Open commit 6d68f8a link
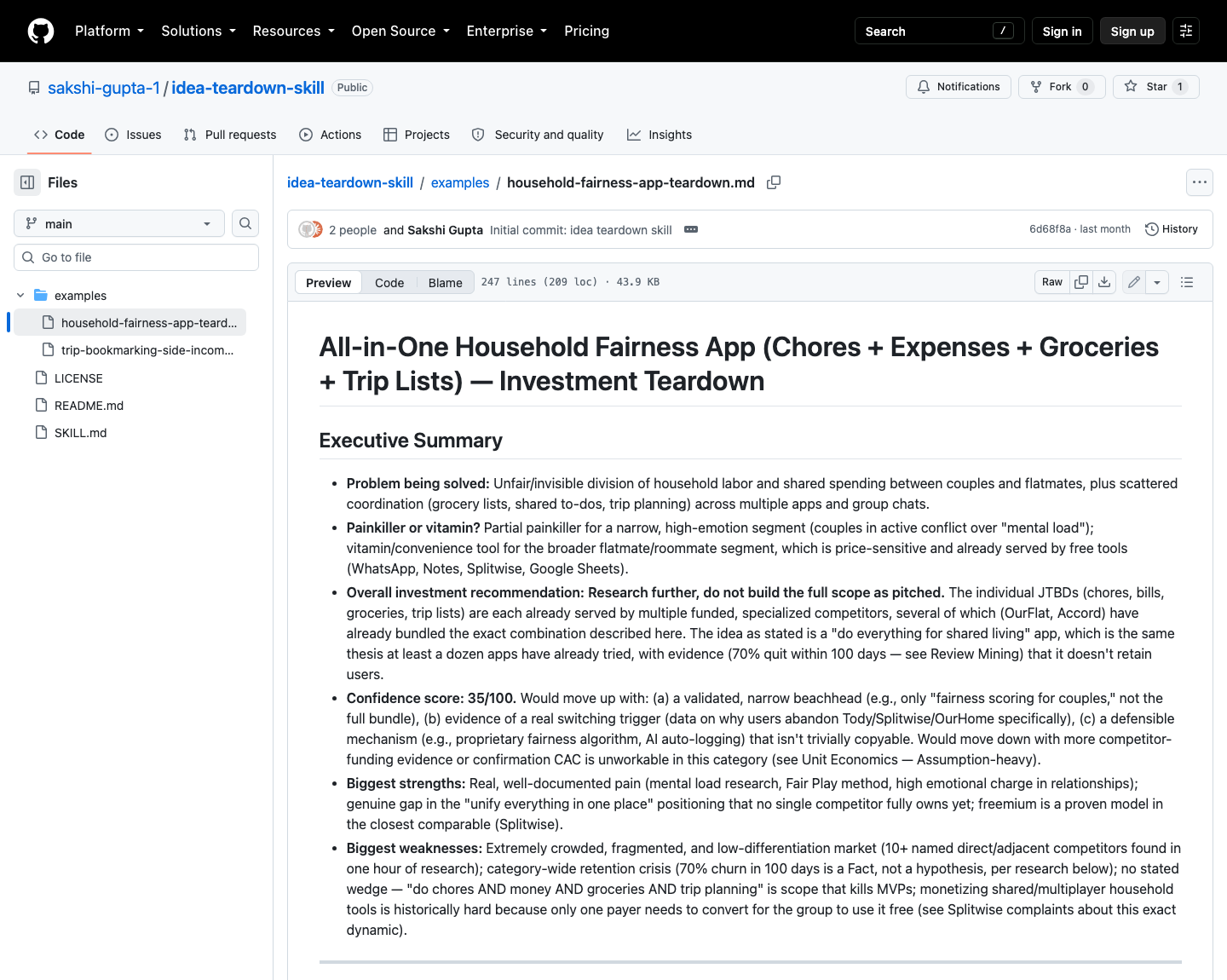This screenshot has width=1227, height=980. [x=1050, y=229]
